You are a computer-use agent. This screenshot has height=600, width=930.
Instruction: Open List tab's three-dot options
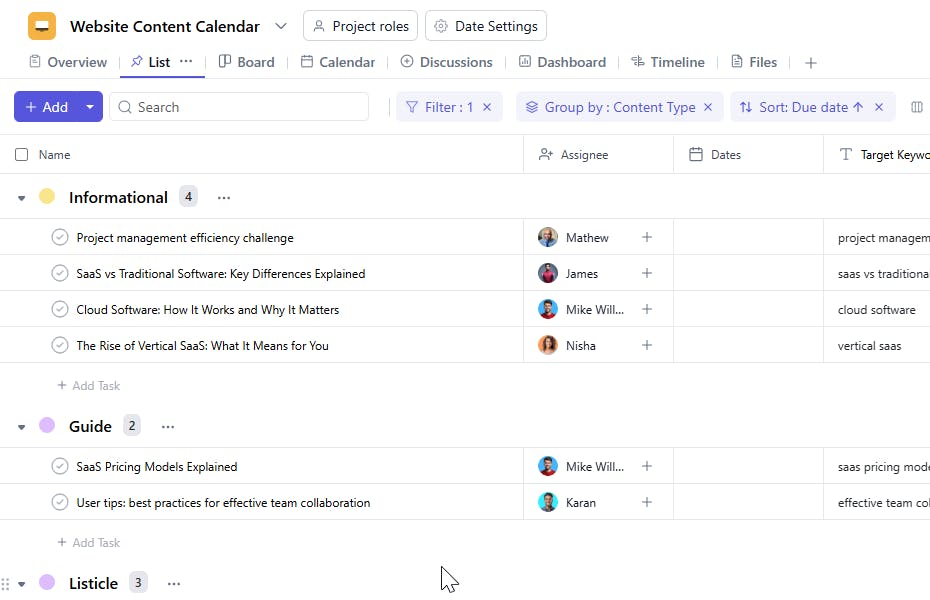pyautogui.click(x=186, y=62)
